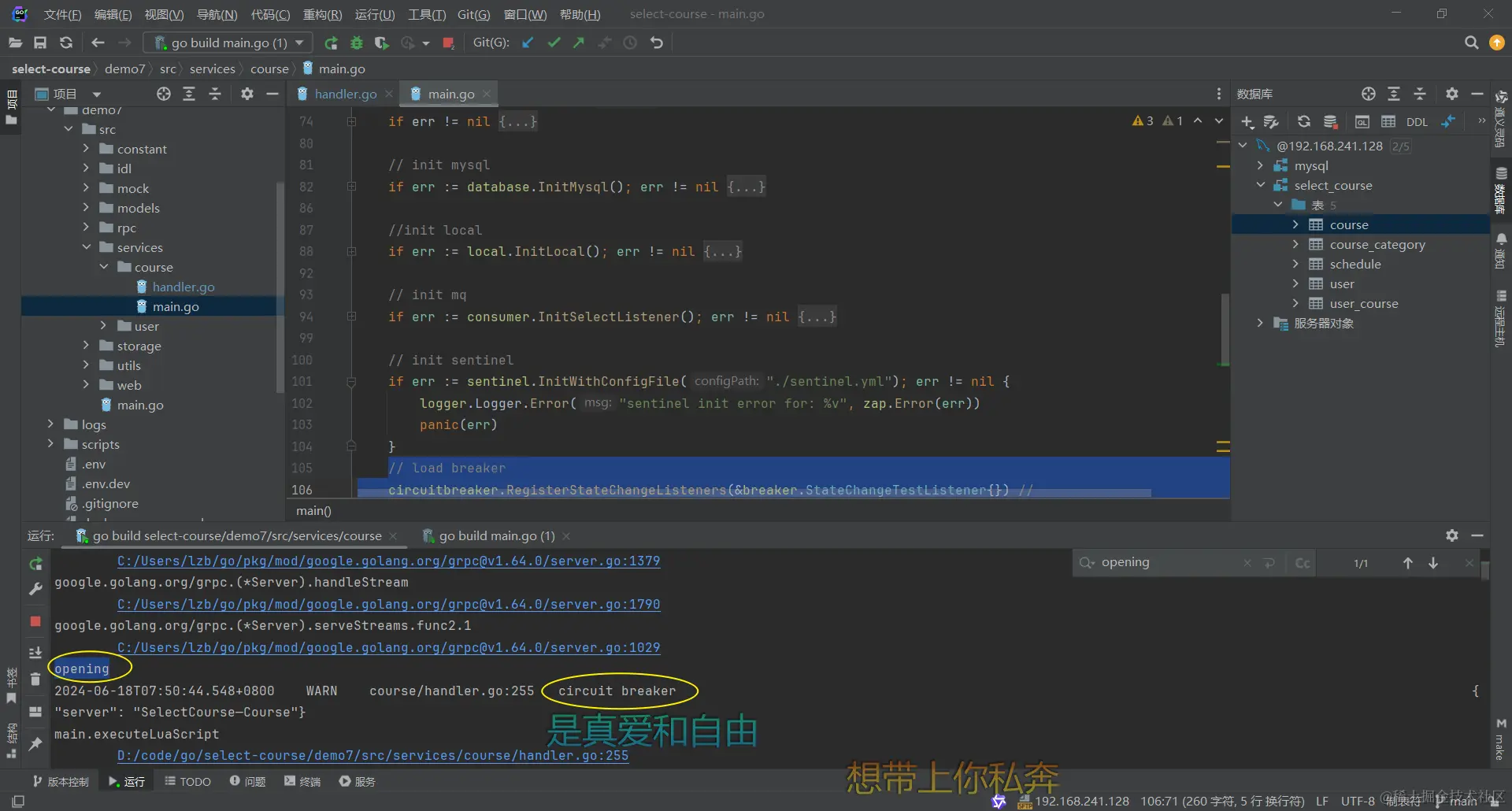Viewport: 1512px width, 811px height.
Task: Open the Git(G) menu
Action: (473, 14)
